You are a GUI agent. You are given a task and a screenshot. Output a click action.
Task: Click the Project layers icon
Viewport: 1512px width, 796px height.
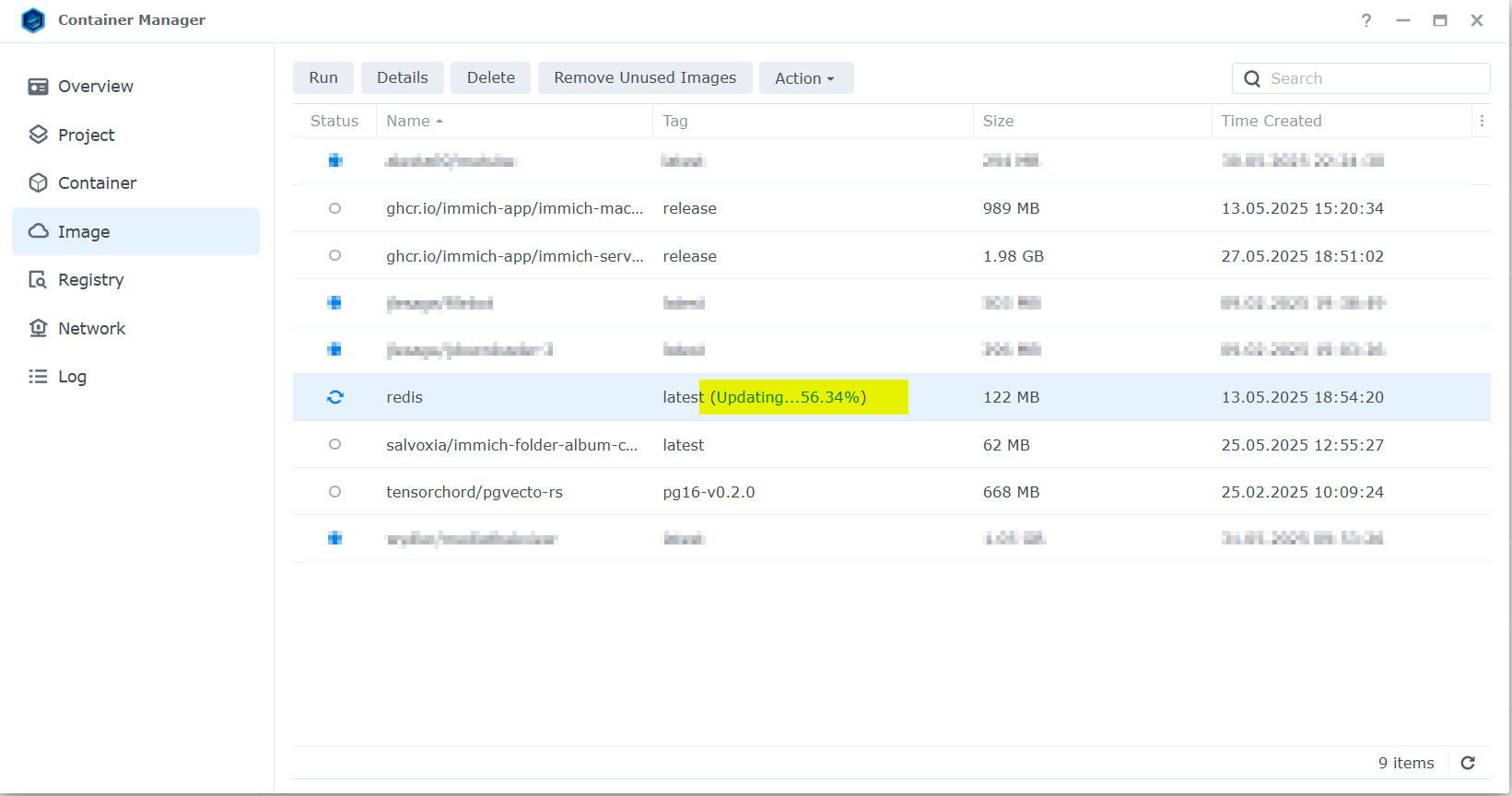tap(38, 135)
